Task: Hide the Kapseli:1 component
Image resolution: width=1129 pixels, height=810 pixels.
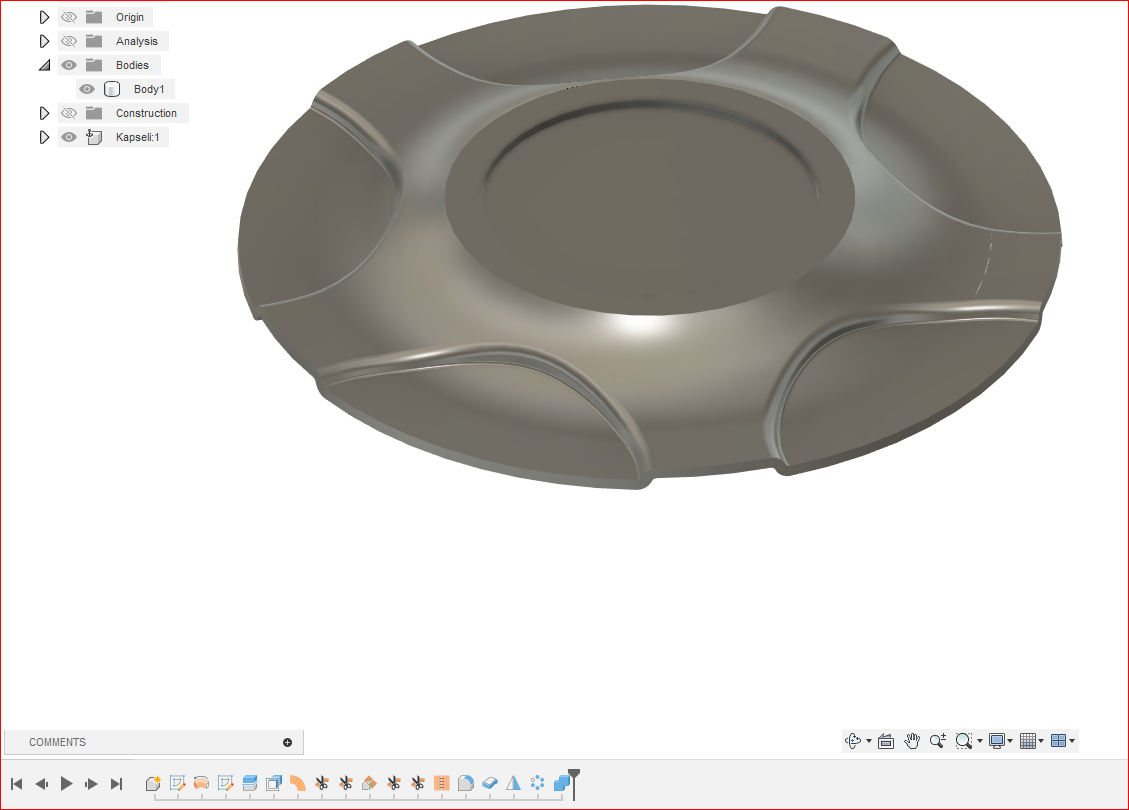Action: [68, 137]
